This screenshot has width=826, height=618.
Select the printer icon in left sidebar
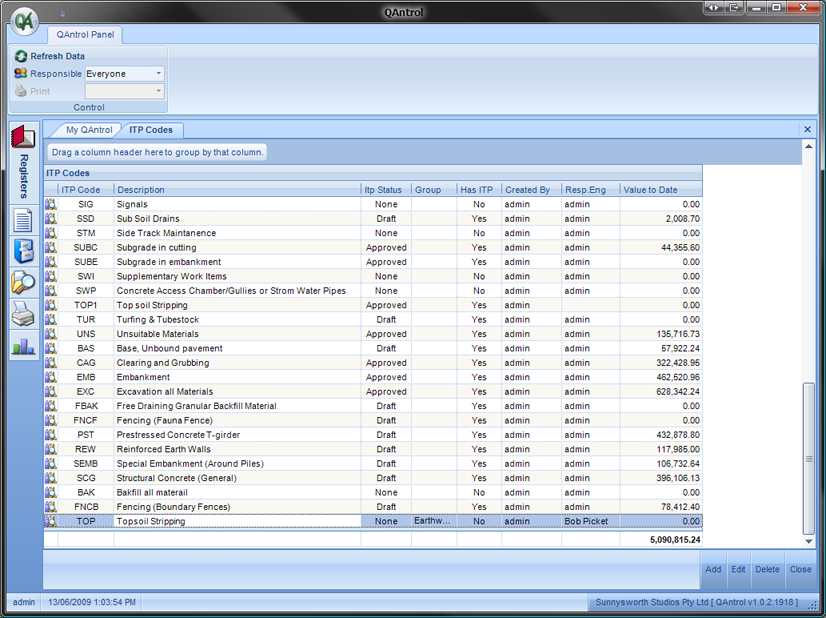click(x=23, y=315)
